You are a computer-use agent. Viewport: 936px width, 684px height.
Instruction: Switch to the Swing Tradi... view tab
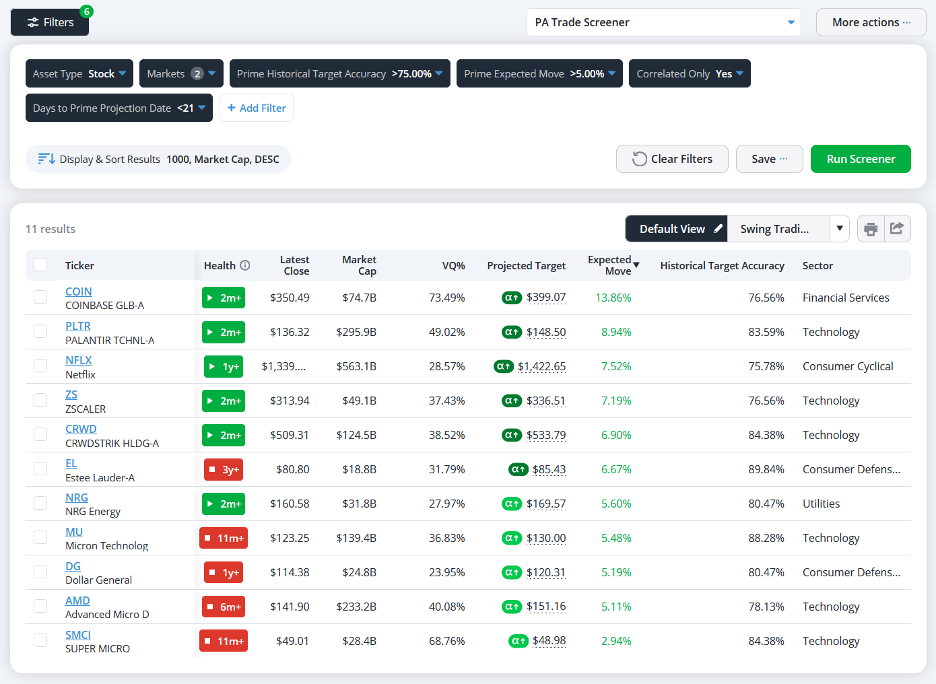click(x=774, y=229)
